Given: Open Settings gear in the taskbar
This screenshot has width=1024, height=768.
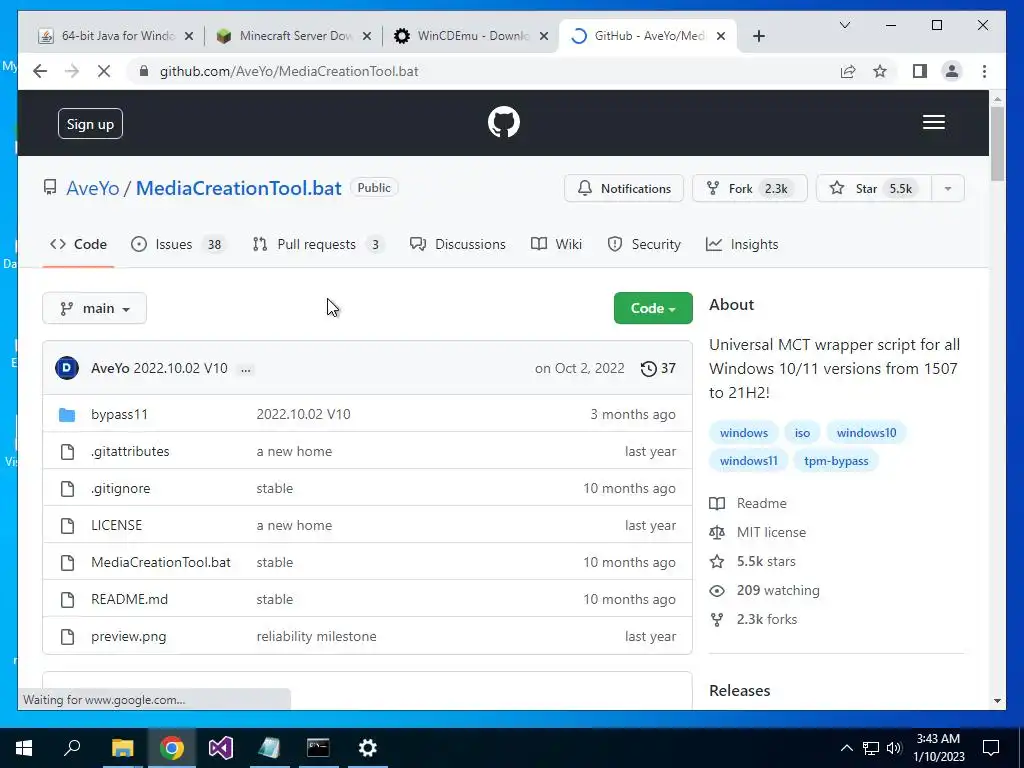Looking at the screenshot, I should point(368,748).
